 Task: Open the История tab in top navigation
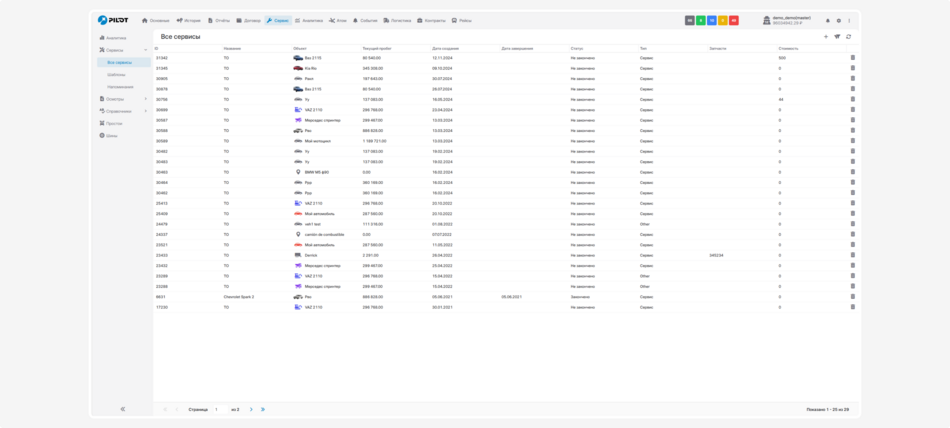(x=189, y=20)
